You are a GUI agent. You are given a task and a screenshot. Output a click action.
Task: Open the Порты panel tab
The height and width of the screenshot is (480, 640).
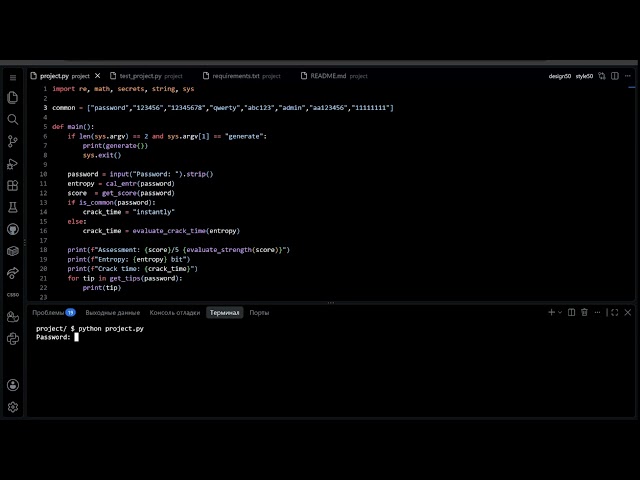click(x=259, y=313)
